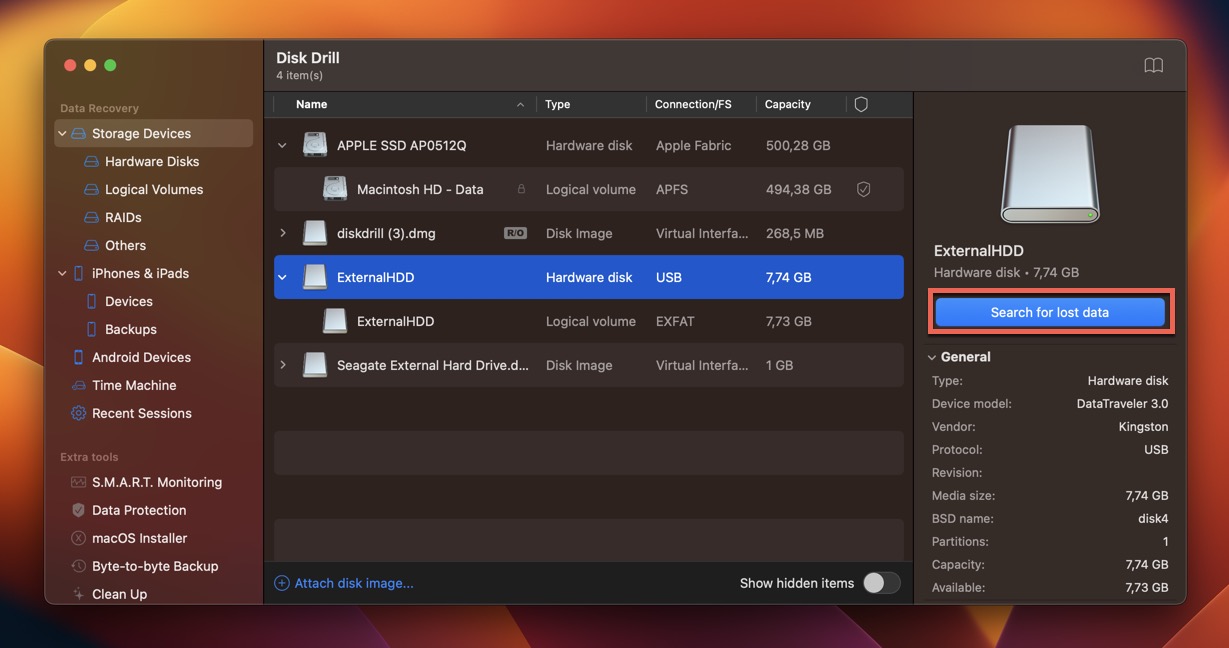1229x648 pixels.
Task: Toggle the Show hidden items switch
Action: click(881, 583)
